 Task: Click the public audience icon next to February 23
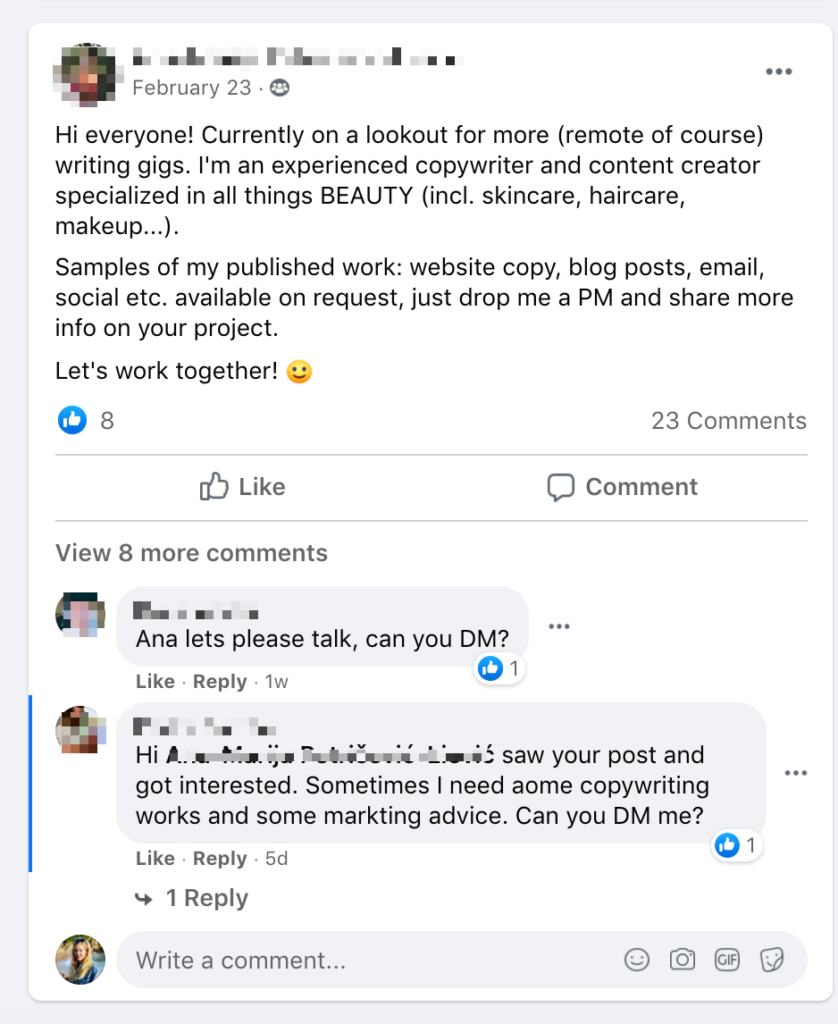[x=280, y=88]
